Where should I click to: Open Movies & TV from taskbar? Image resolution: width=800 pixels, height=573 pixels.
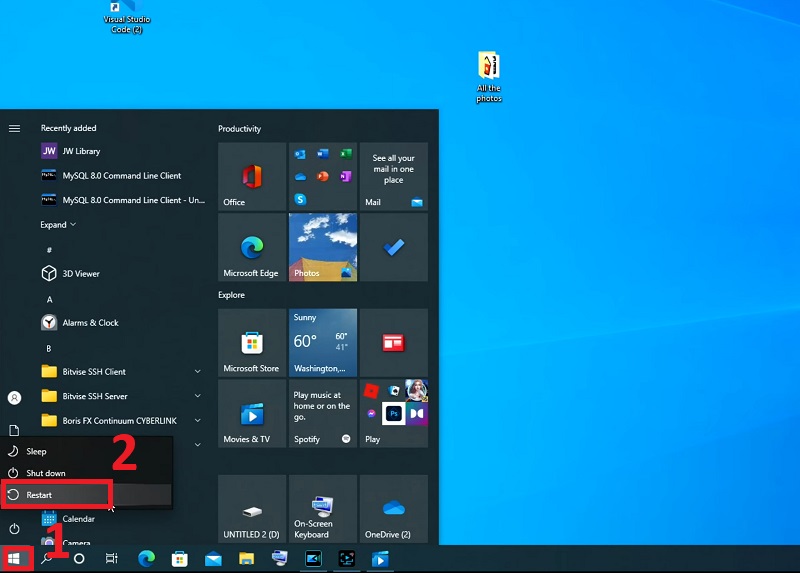[380, 559]
